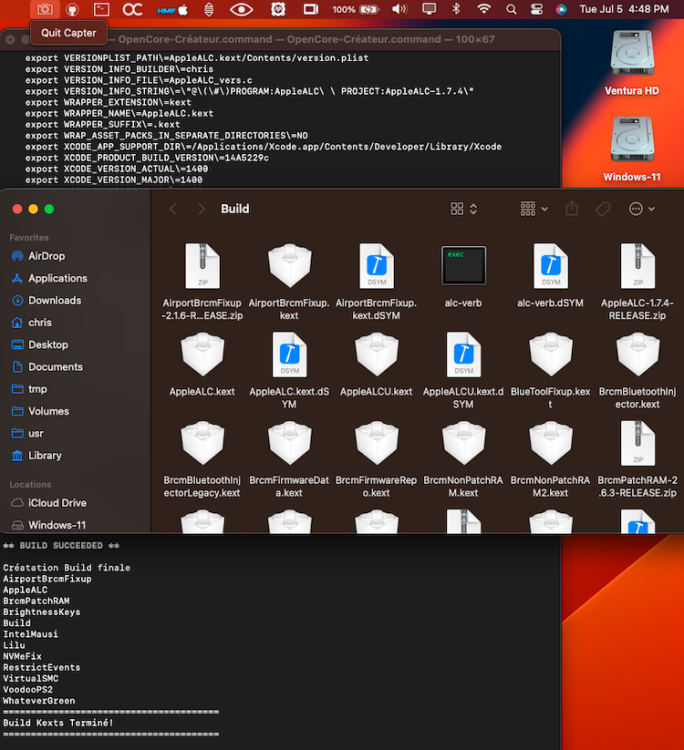Select Ventura HD drive on desktop
Image resolution: width=684 pixels, height=750 pixels.
[x=632, y=63]
